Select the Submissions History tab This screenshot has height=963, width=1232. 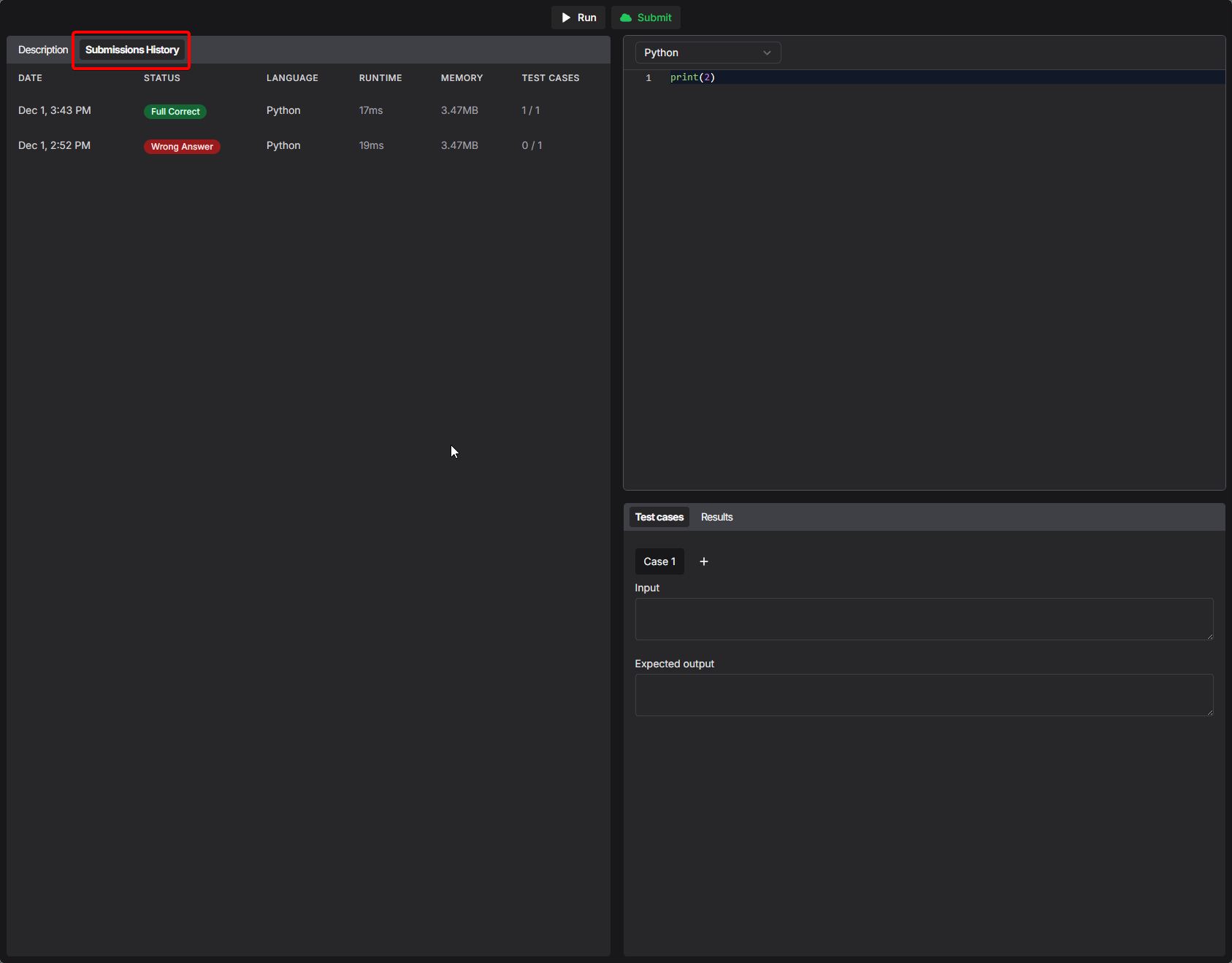pos(132,50)
